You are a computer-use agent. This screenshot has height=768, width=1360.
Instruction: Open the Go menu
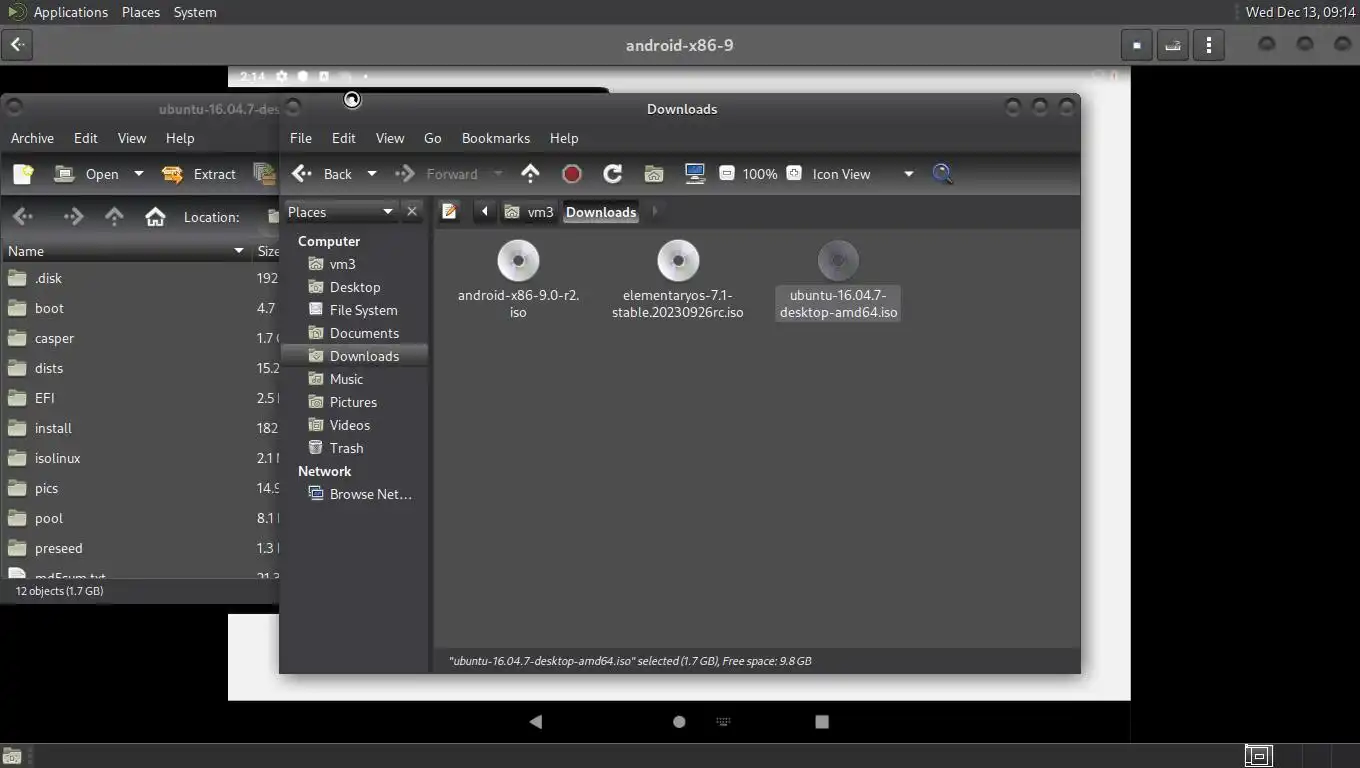[433, 138]
